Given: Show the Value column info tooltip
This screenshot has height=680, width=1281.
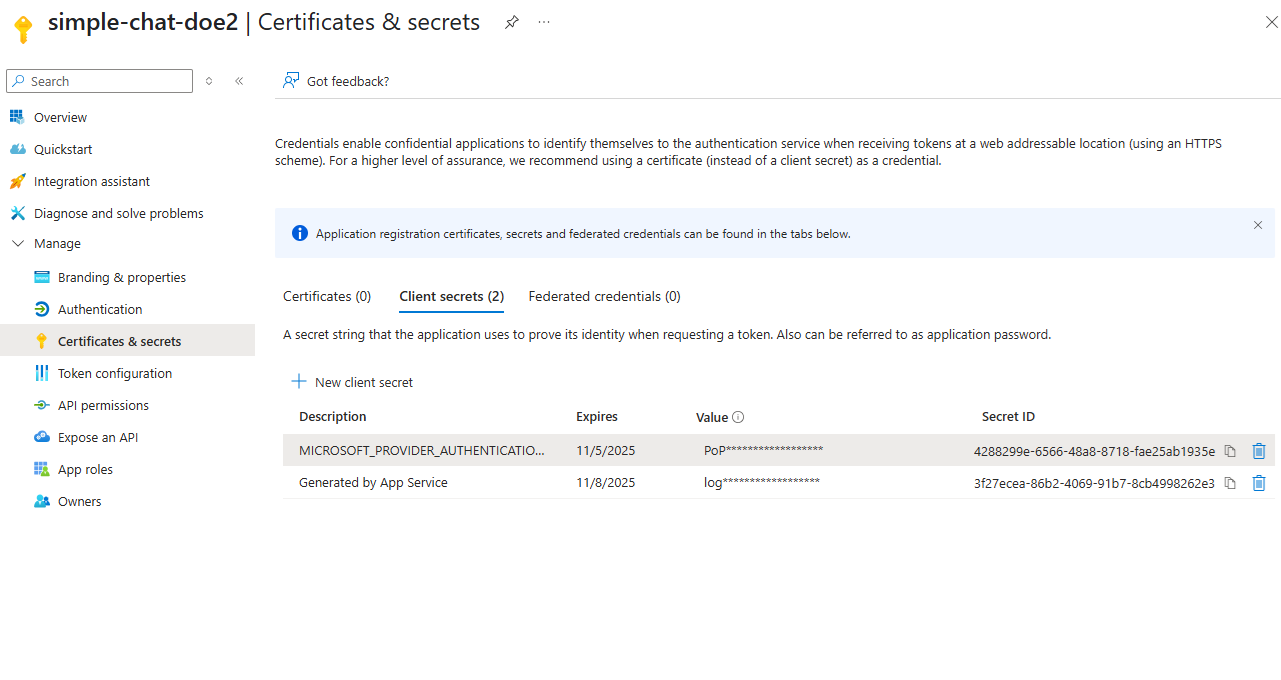Looking at the screenshot, I should tap(736, 416).
